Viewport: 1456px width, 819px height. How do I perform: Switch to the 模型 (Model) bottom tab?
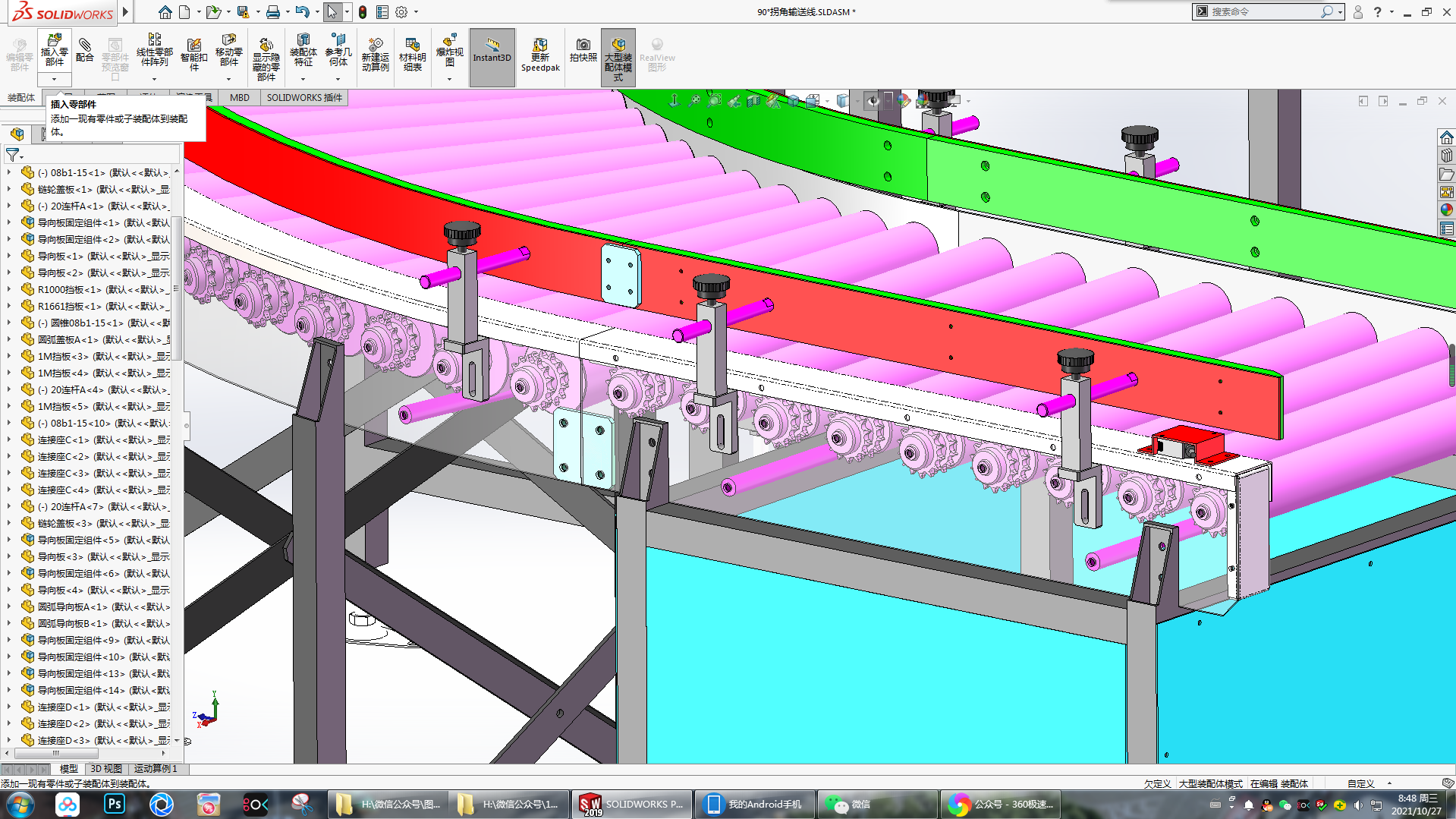69,769
